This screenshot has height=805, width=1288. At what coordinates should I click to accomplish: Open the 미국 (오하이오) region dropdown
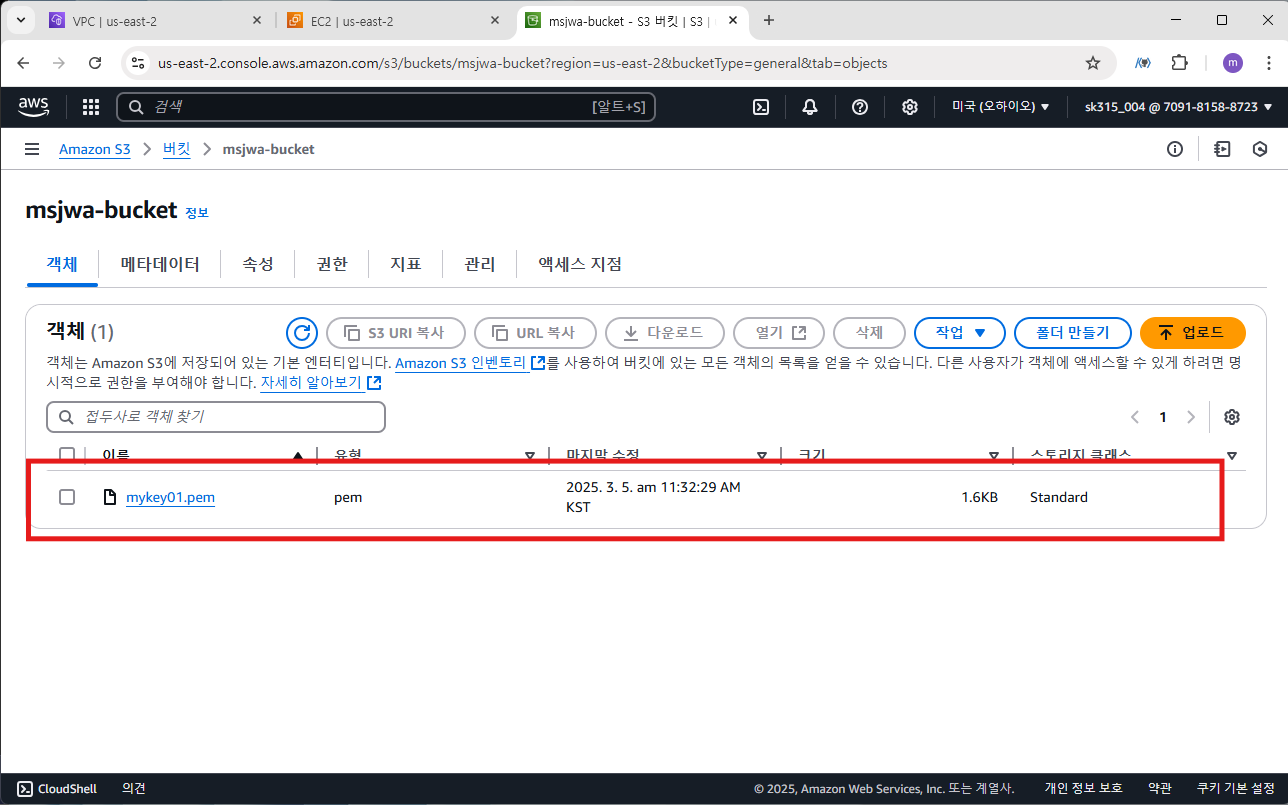click(x=1001, y=107)
